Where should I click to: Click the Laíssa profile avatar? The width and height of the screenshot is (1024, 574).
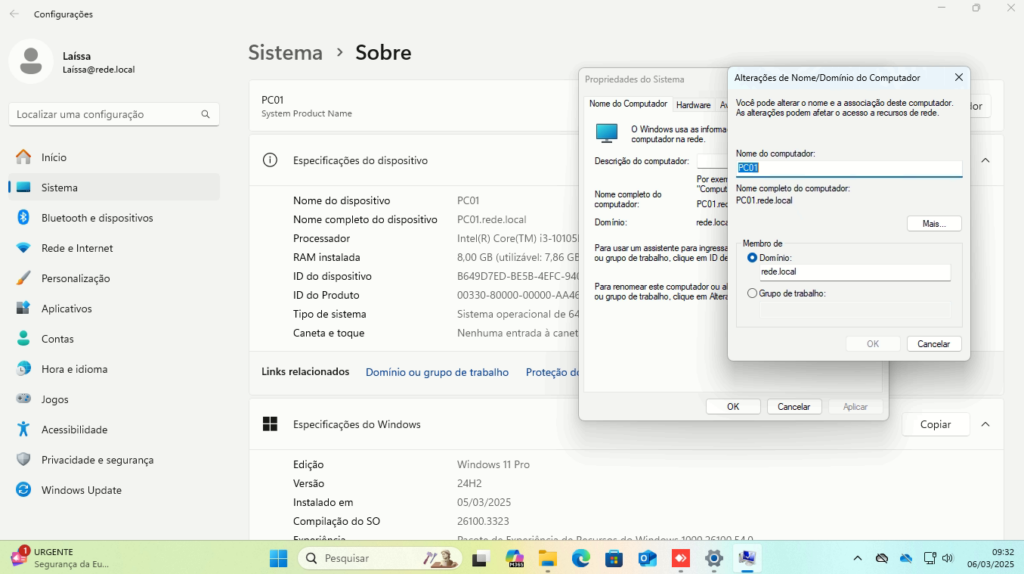tap(31, 61)
